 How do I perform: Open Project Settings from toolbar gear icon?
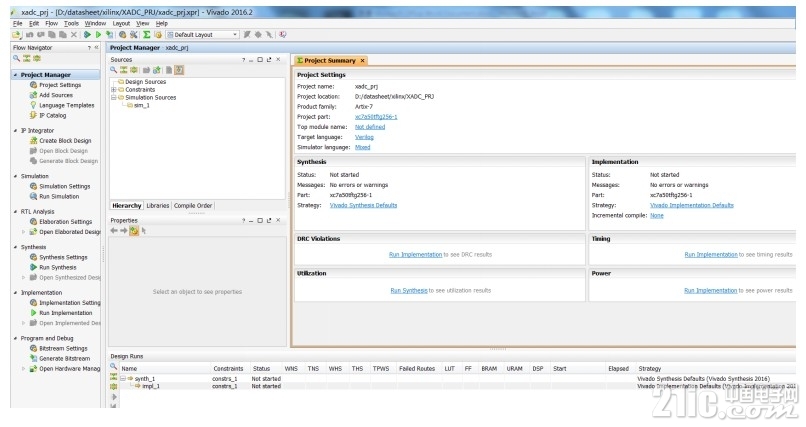[x=122, y=34]
